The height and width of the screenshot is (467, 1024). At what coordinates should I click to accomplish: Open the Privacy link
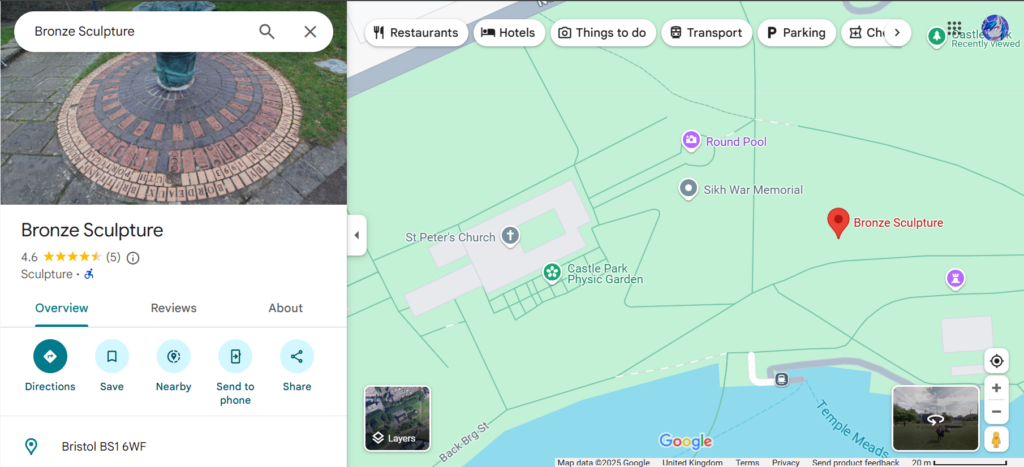coord(786,462)
